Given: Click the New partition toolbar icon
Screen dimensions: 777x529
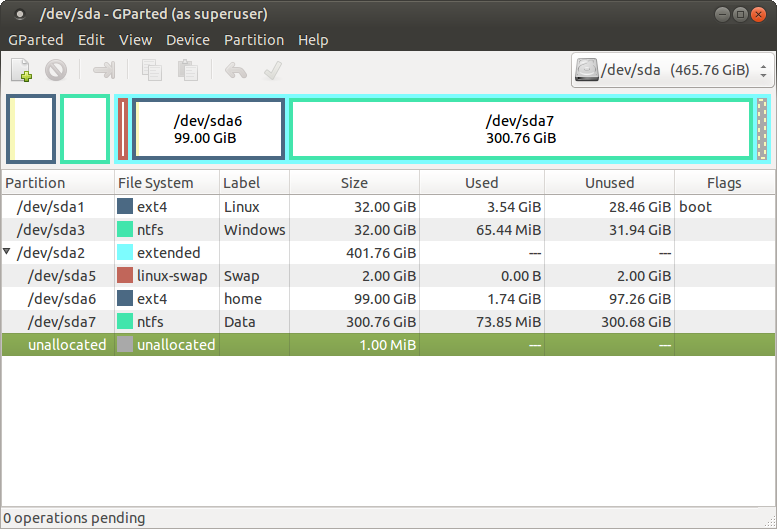Looking at the screenshot, I should [22, 70].
